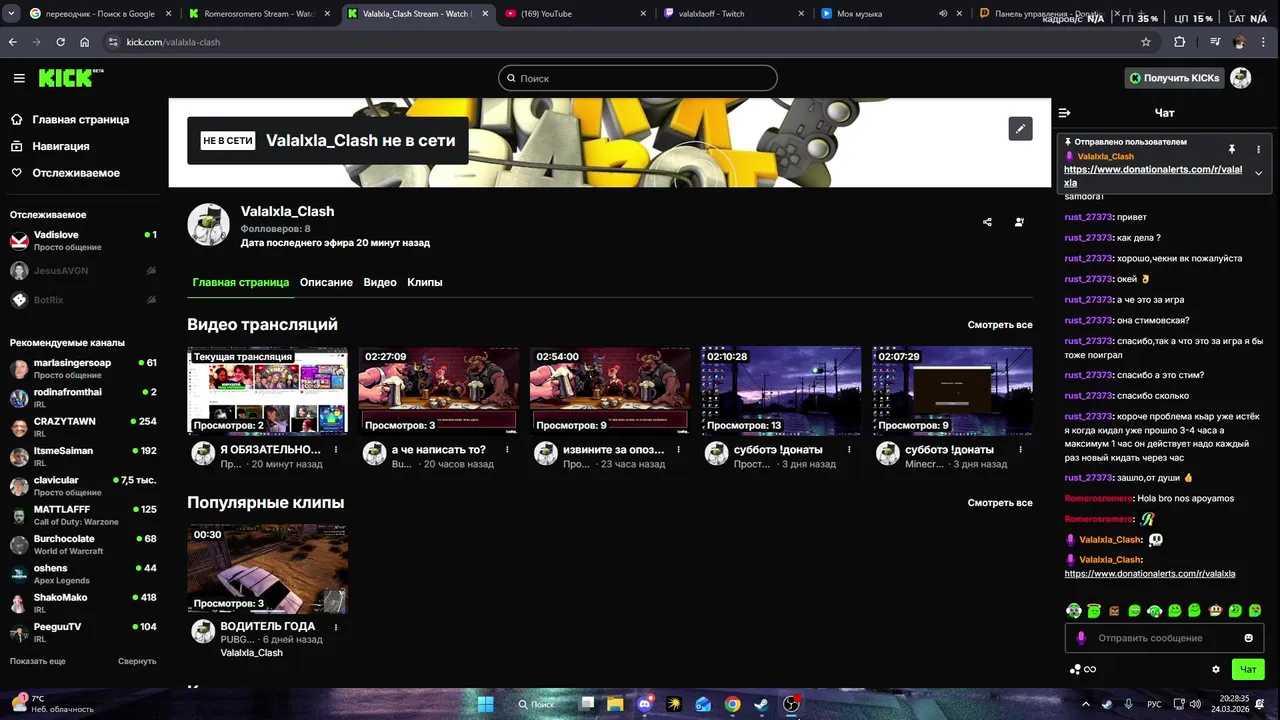Collapse the chat panel arrow icon
The height and width of the screenshot is (720, 1280).
1064,113
